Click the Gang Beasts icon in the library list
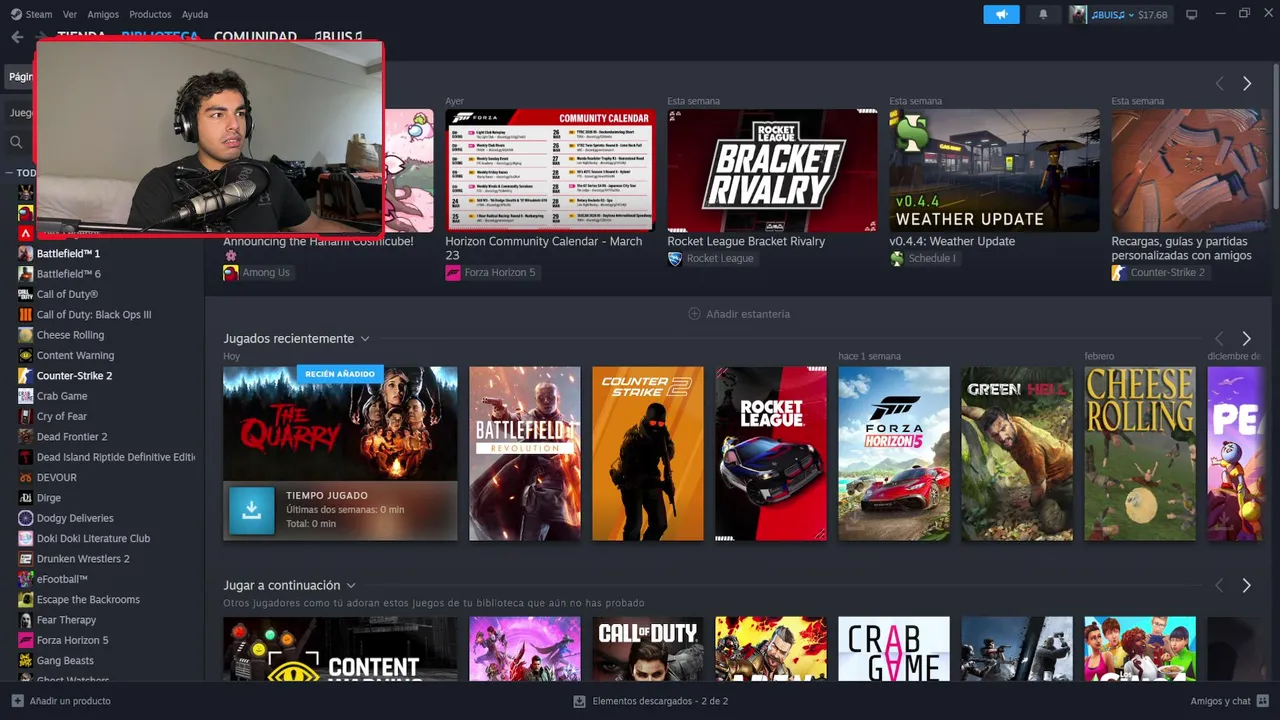The width and height of the screenshot is (1280, 720). (x=26, y=660)
